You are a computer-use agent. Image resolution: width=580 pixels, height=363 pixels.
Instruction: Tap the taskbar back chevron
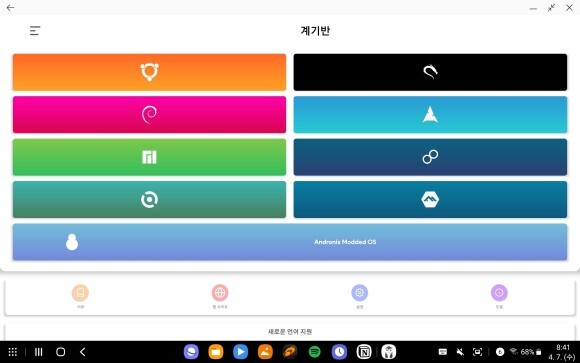82,352
